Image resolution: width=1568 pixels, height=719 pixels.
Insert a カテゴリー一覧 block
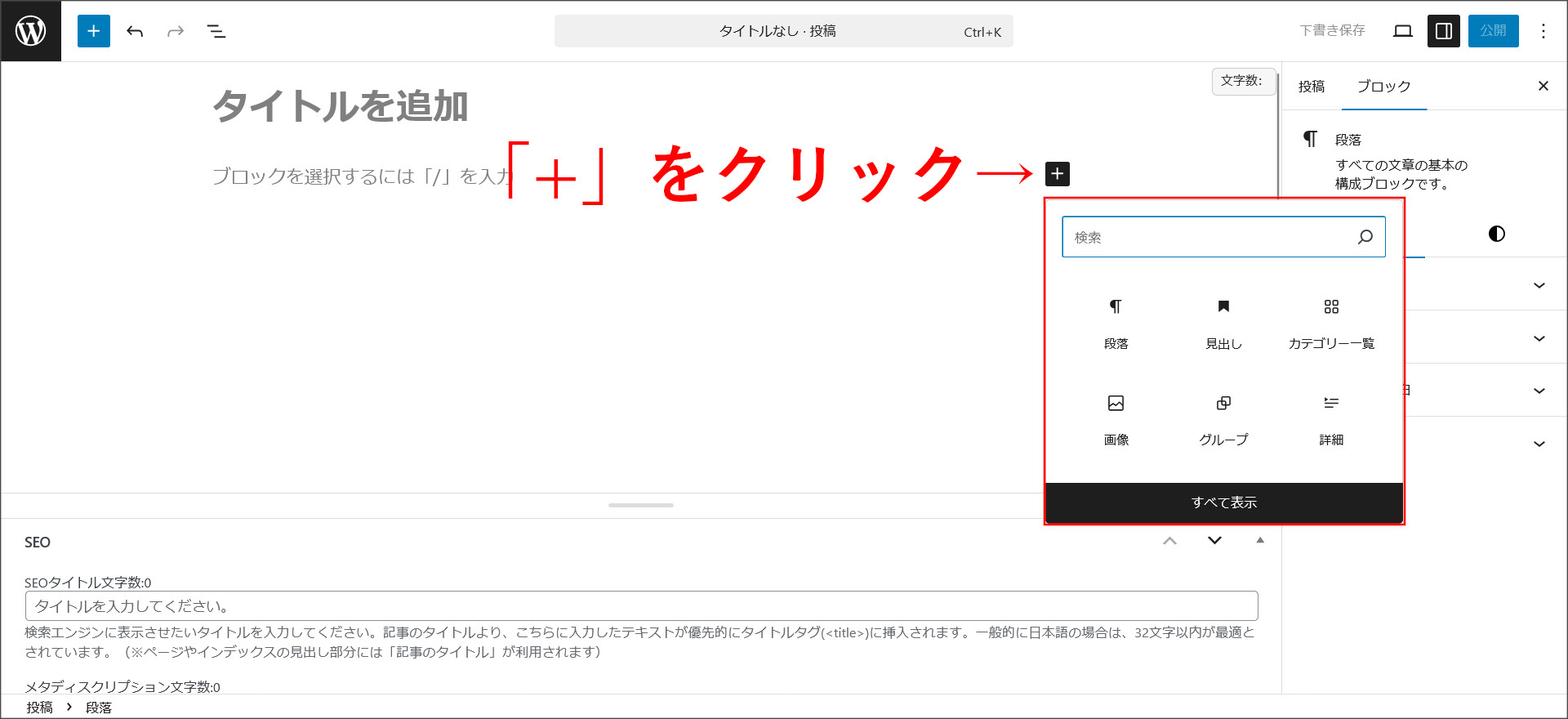[1331, 323]
